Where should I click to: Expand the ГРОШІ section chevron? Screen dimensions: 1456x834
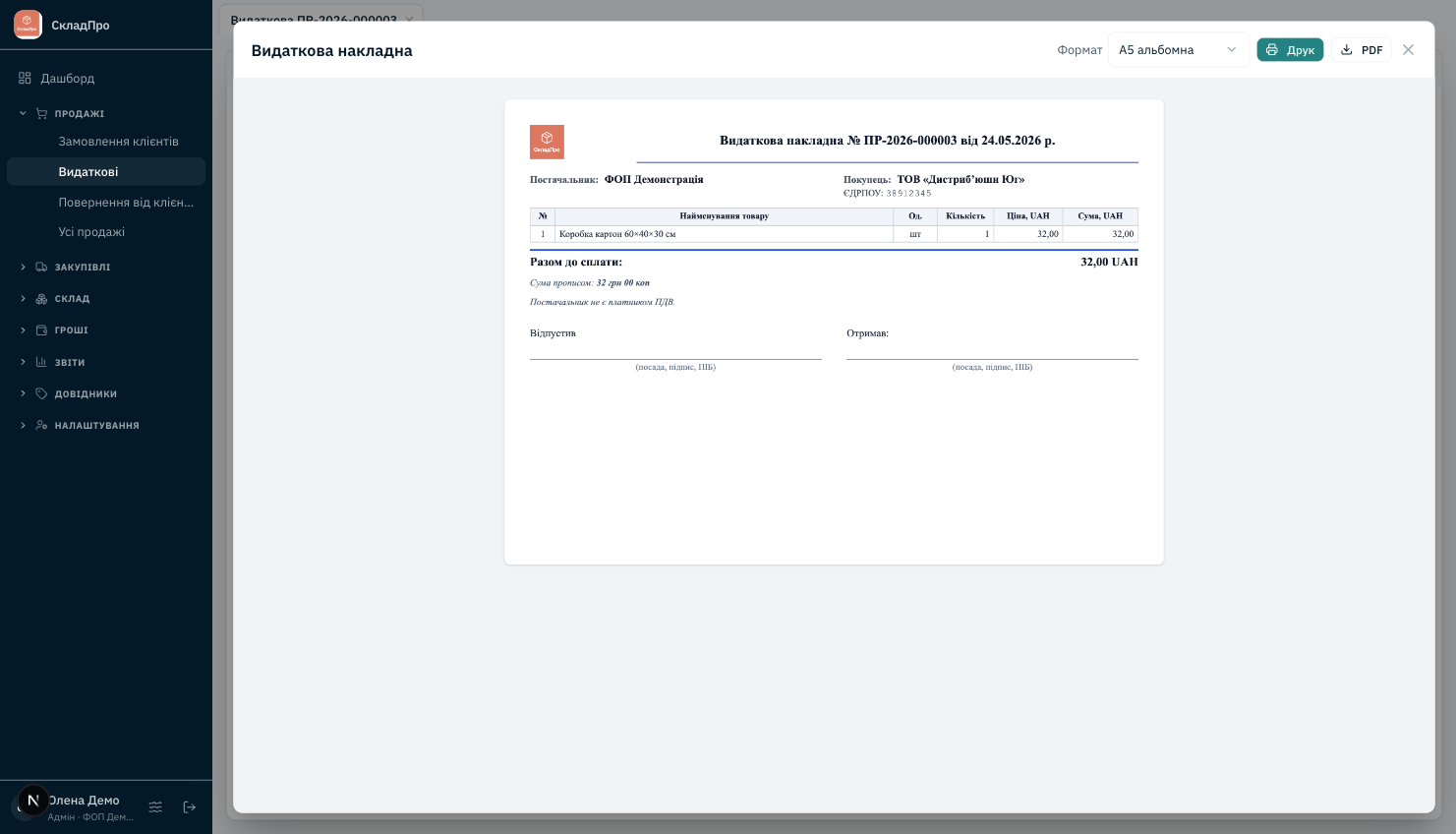(x=23, y=329)
